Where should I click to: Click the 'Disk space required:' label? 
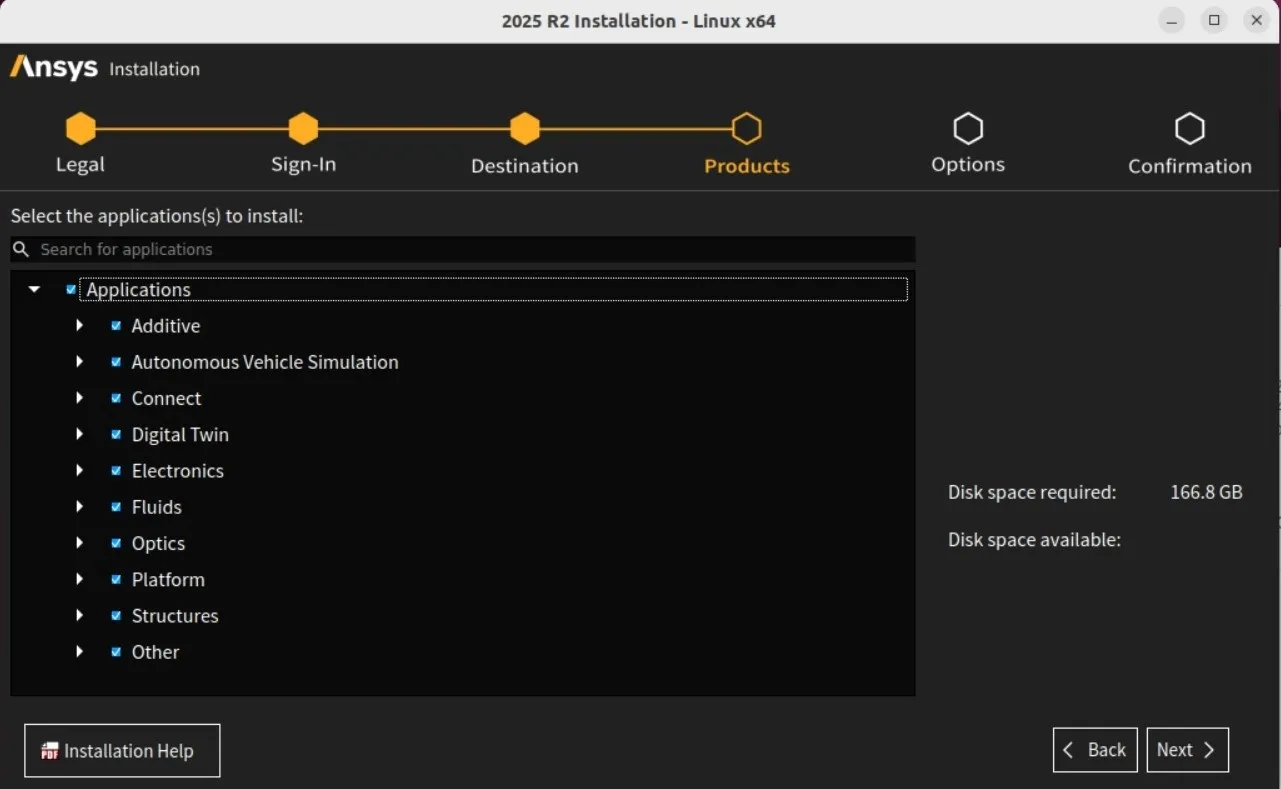[1032, 492]
